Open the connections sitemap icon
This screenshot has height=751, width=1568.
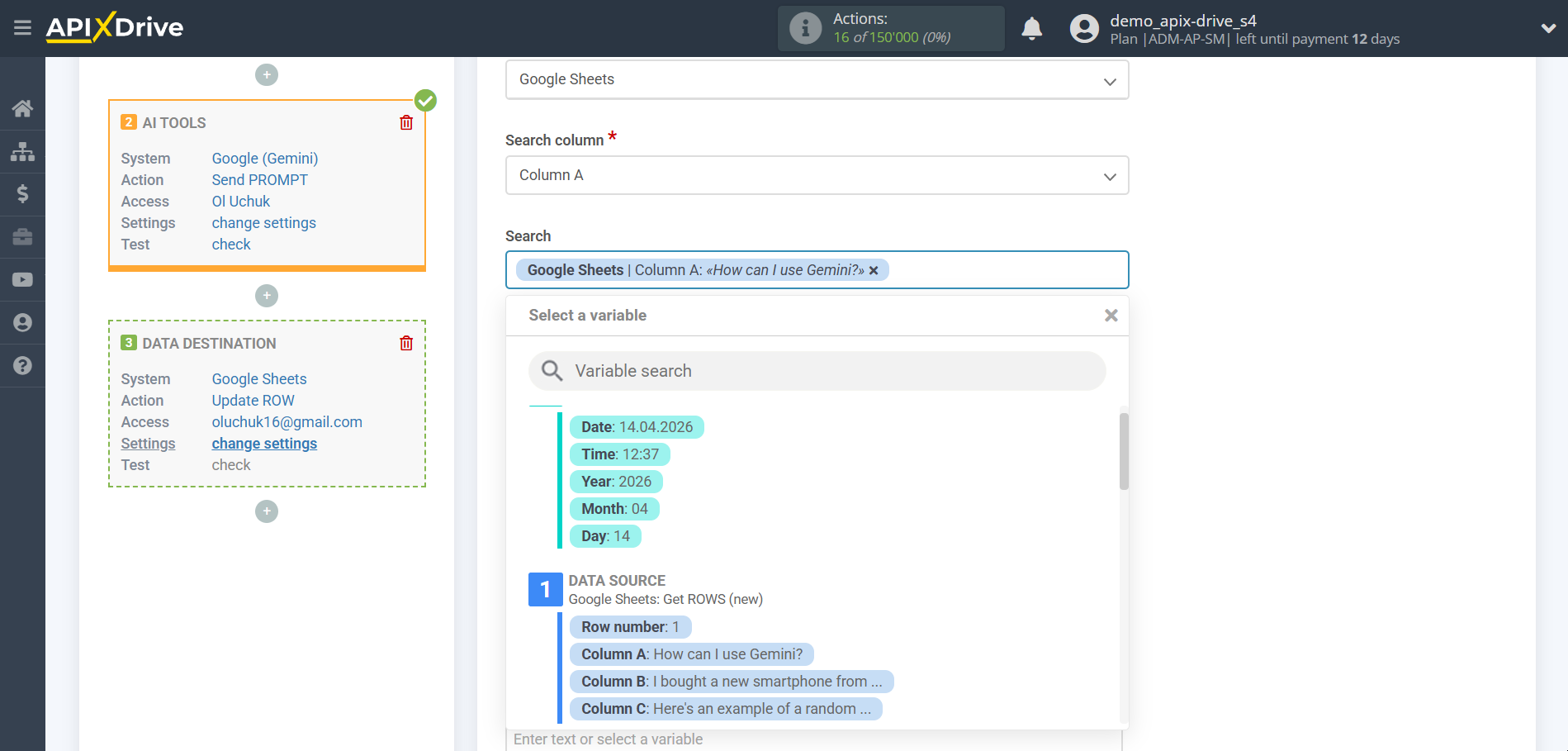click(22, 151)
